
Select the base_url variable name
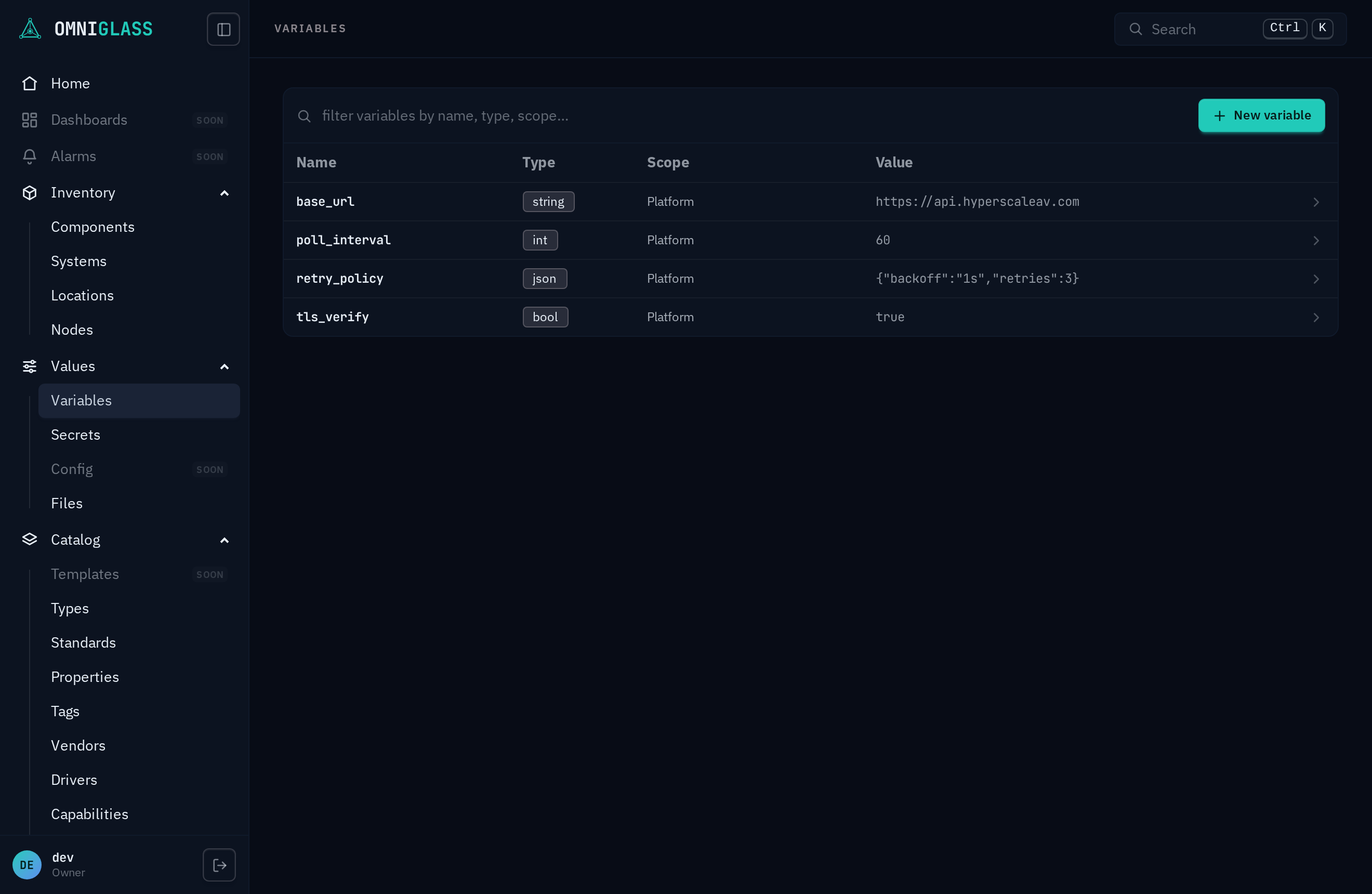tap(325, 202)
